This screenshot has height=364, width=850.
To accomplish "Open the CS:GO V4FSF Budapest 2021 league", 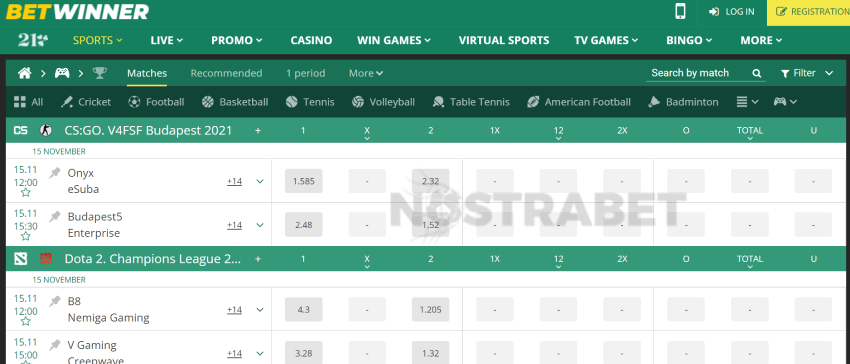I will point(148,130).
